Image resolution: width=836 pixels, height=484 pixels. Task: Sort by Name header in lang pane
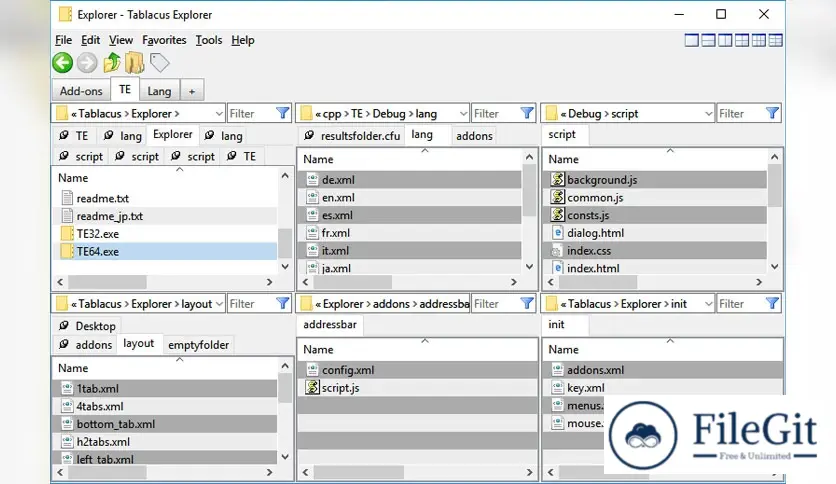(x=409, y=159)
